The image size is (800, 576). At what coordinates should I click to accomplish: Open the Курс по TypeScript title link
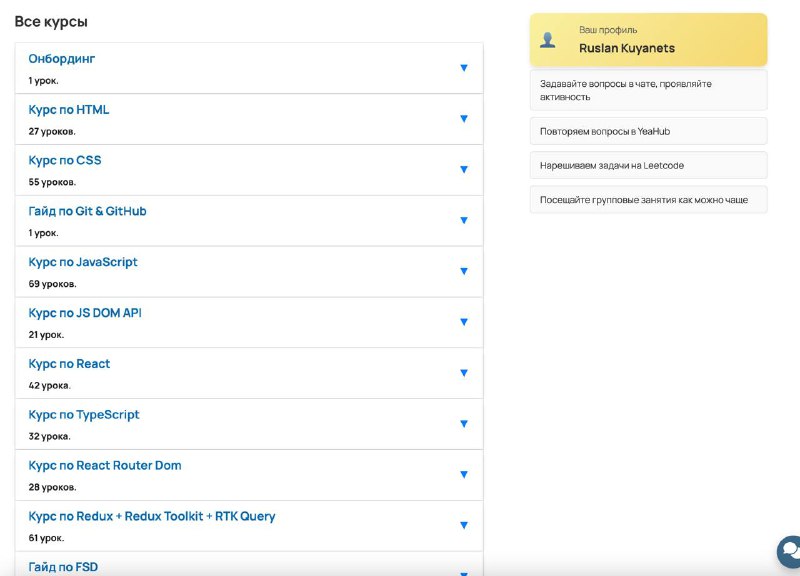(84, 415)
